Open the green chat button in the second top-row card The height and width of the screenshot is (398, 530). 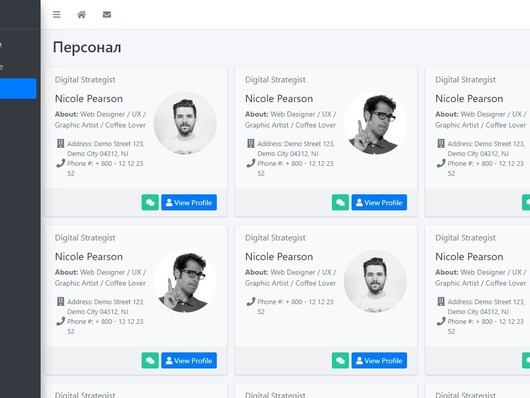click(340, 203)
